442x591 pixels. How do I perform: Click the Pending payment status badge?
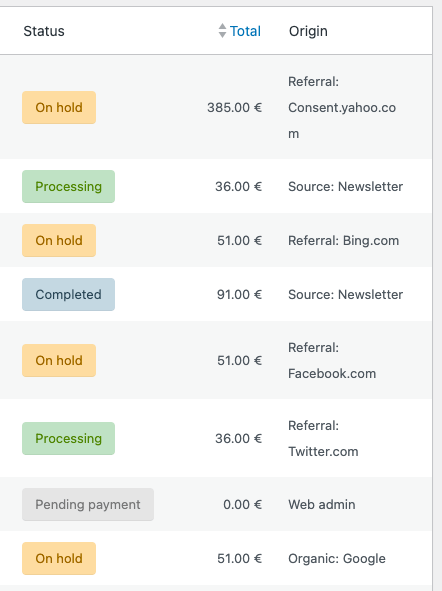pos(88,504)
